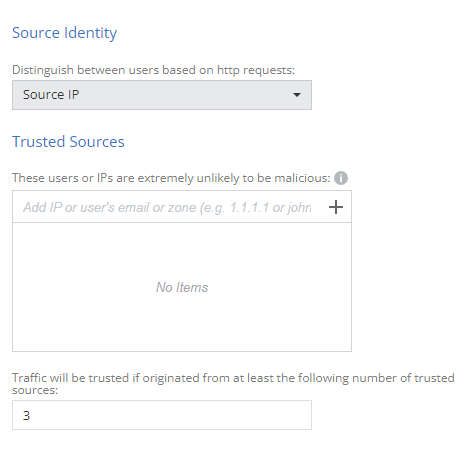Click the info icon beside malicious label

point(341,178)
